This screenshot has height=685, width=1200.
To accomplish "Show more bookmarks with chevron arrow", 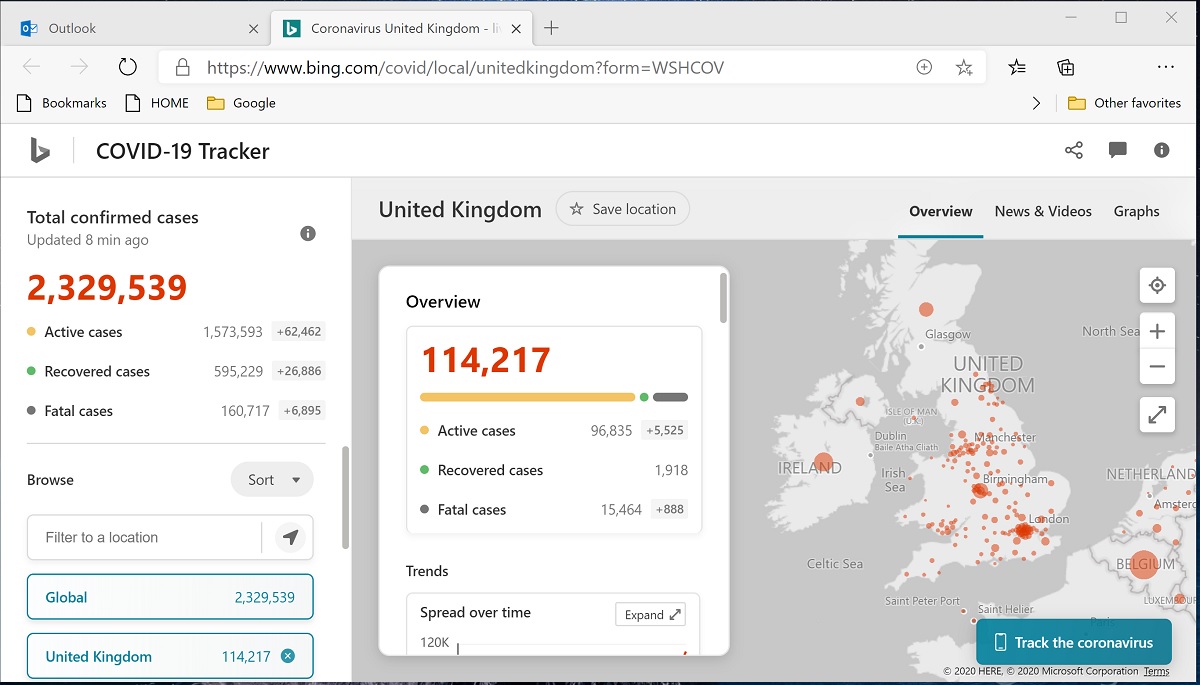I will click(1036, 103).
